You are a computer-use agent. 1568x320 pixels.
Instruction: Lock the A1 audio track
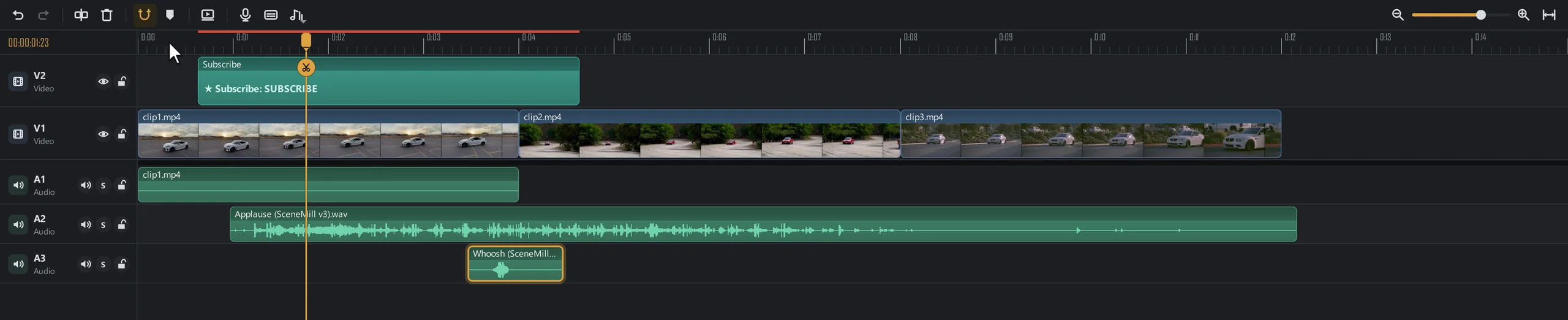point(123,185)
